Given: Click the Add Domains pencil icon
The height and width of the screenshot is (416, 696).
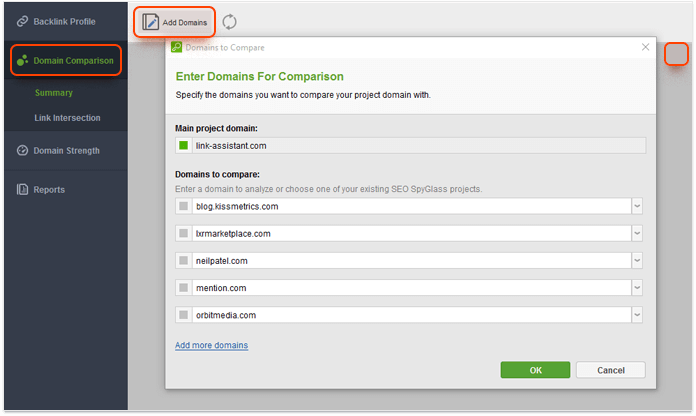Looking at the screenshot, I should pos(150,22).
